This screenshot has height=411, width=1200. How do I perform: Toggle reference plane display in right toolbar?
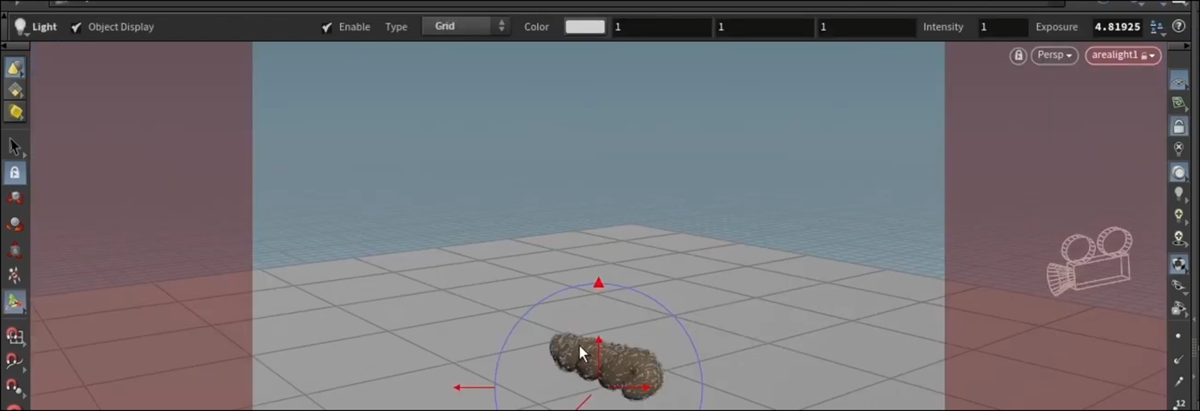point(1179,81)
